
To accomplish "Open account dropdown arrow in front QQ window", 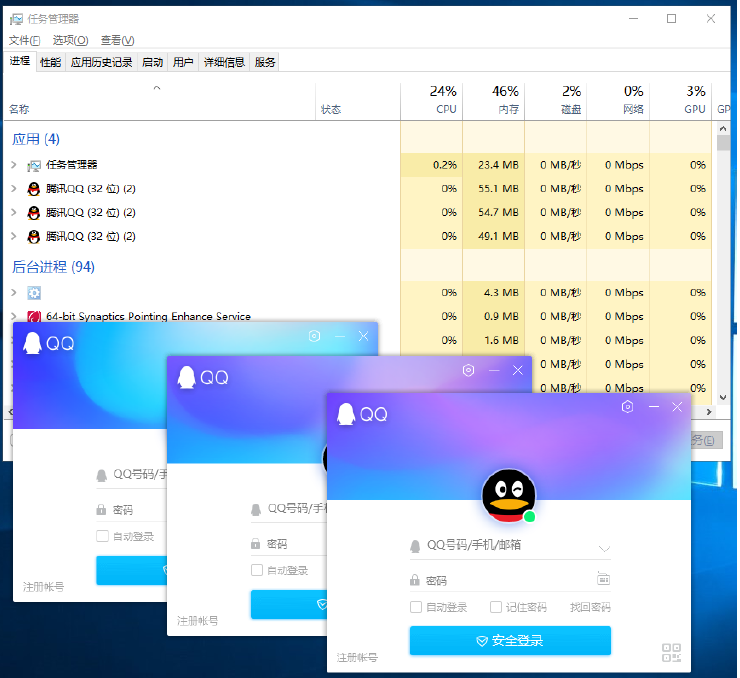I will [x=604, y=548].
